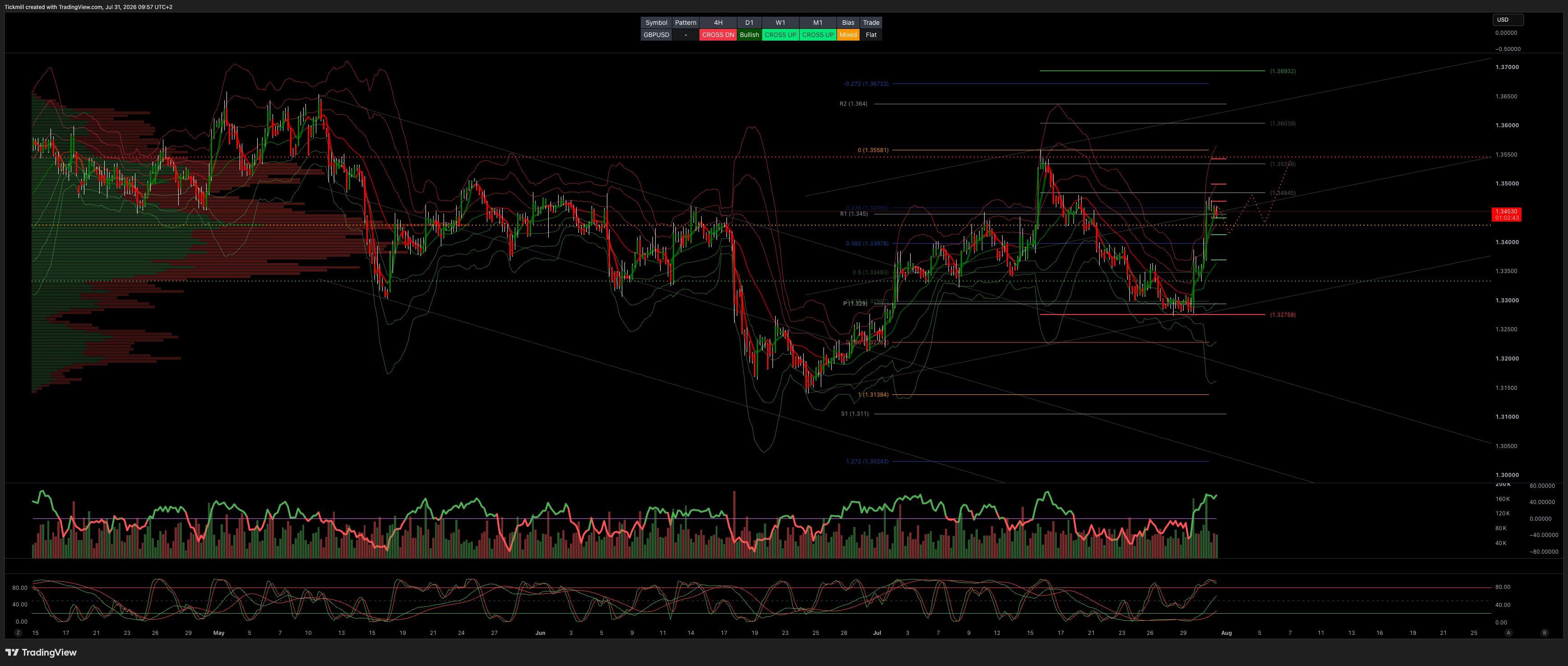Click the 0 (1.35581) Fibonacci label
Screen dimensions: 1568x666
[873, 150]
